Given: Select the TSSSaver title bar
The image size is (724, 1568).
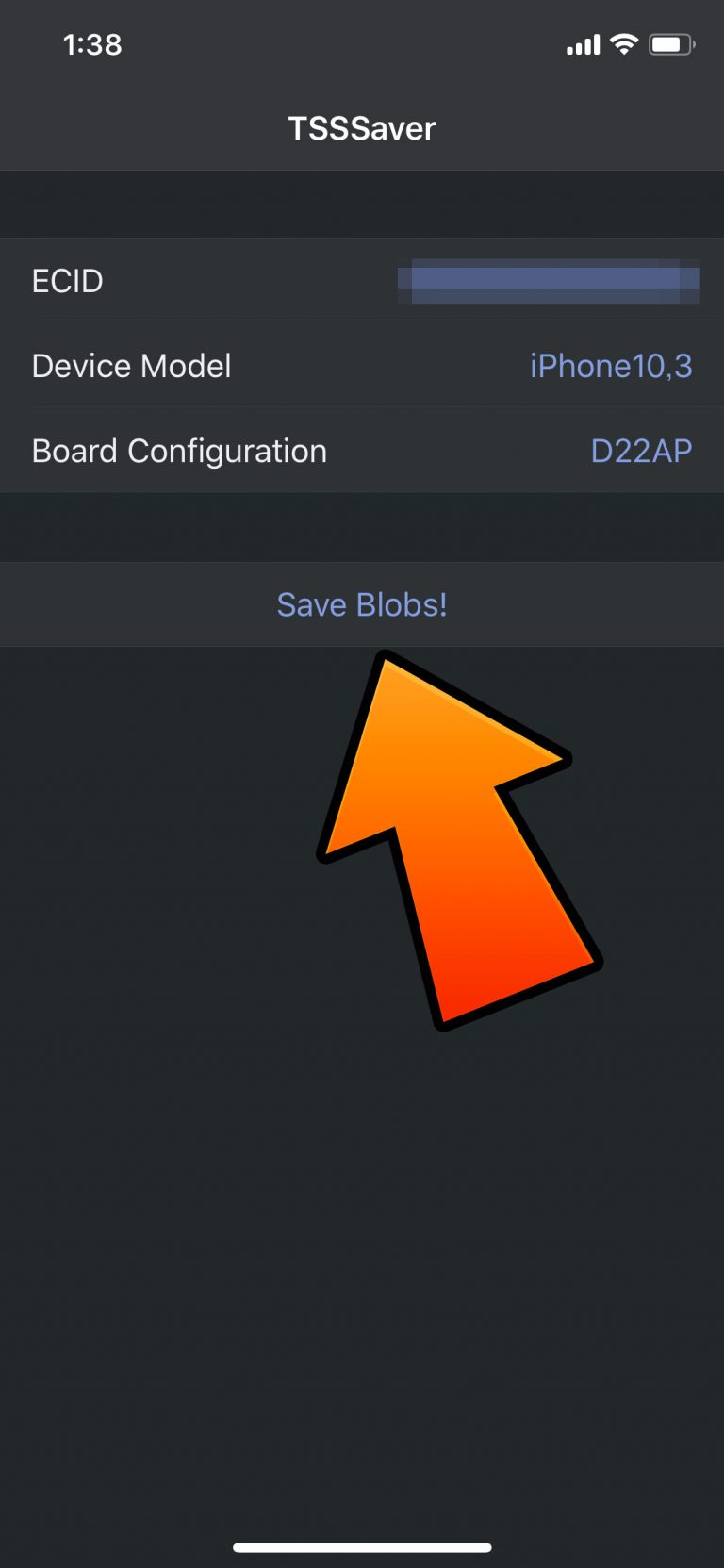Looking at the screenshot, I should [x=362, y=128].
